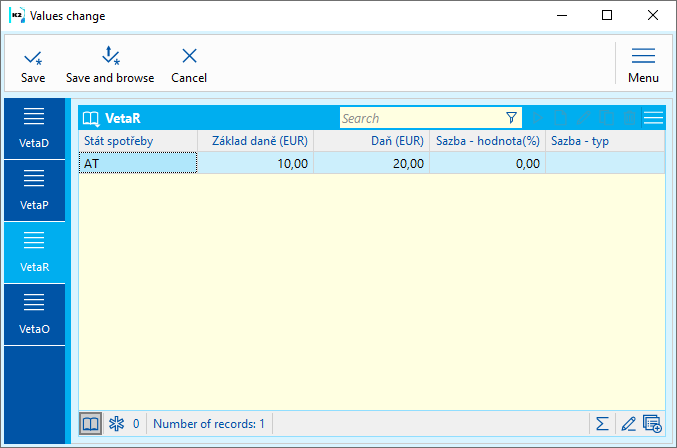Open the main Menu hamburger
This screenshot has height=448, width=677.
tap(643, 64)
